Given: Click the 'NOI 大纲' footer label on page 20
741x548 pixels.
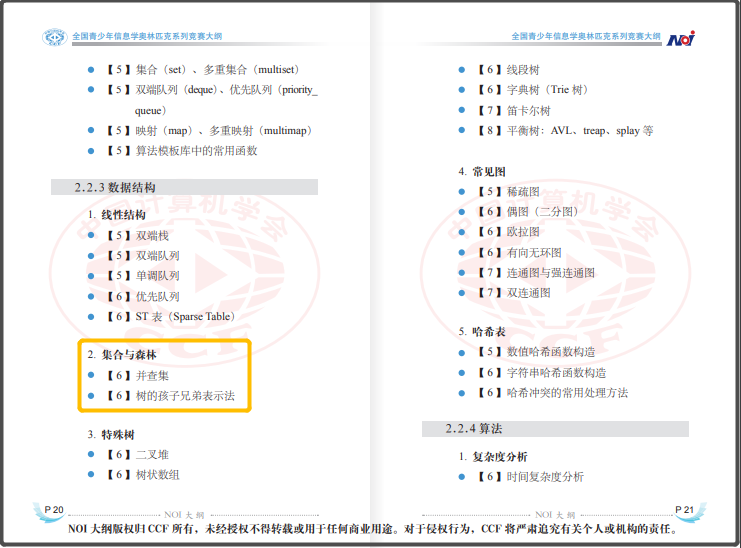Looking at the screenshot, I should coord(184,515).
